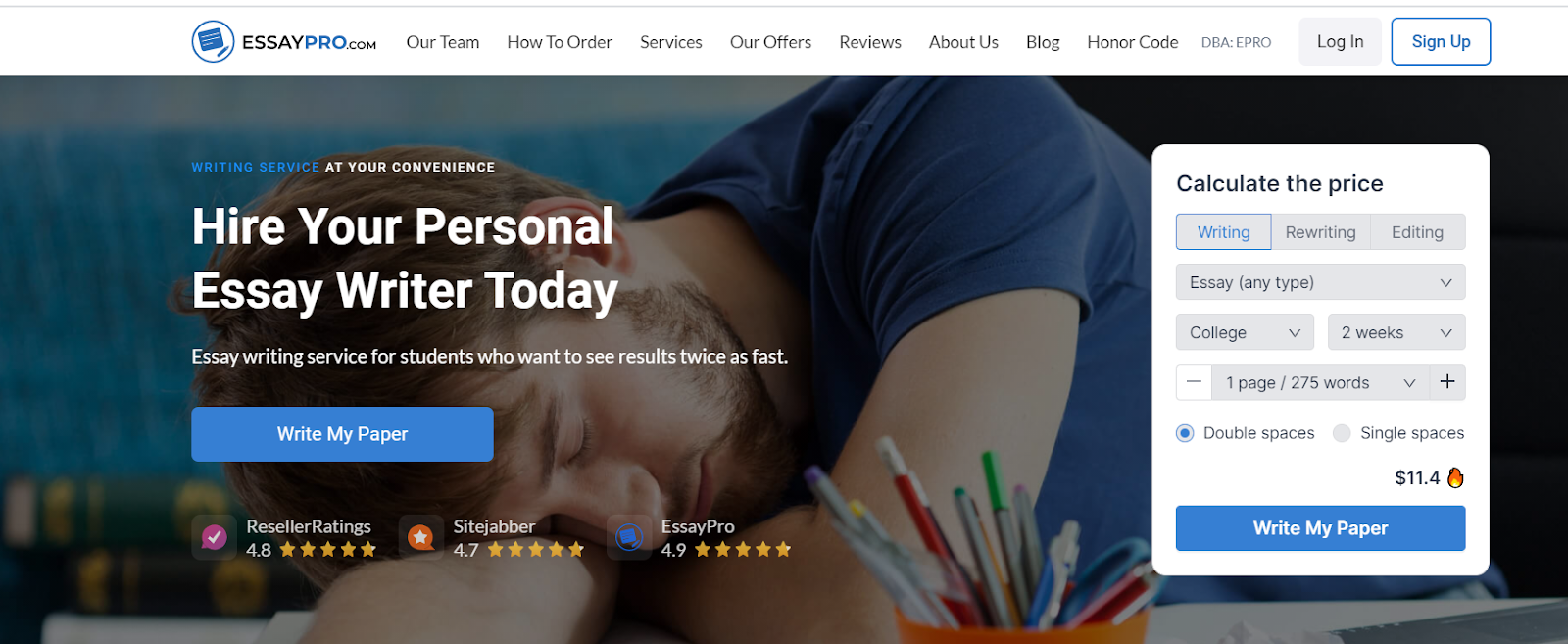Click the Log In button
Viewport: 1568px width, 644px height.
click(x=1340, y=41)
